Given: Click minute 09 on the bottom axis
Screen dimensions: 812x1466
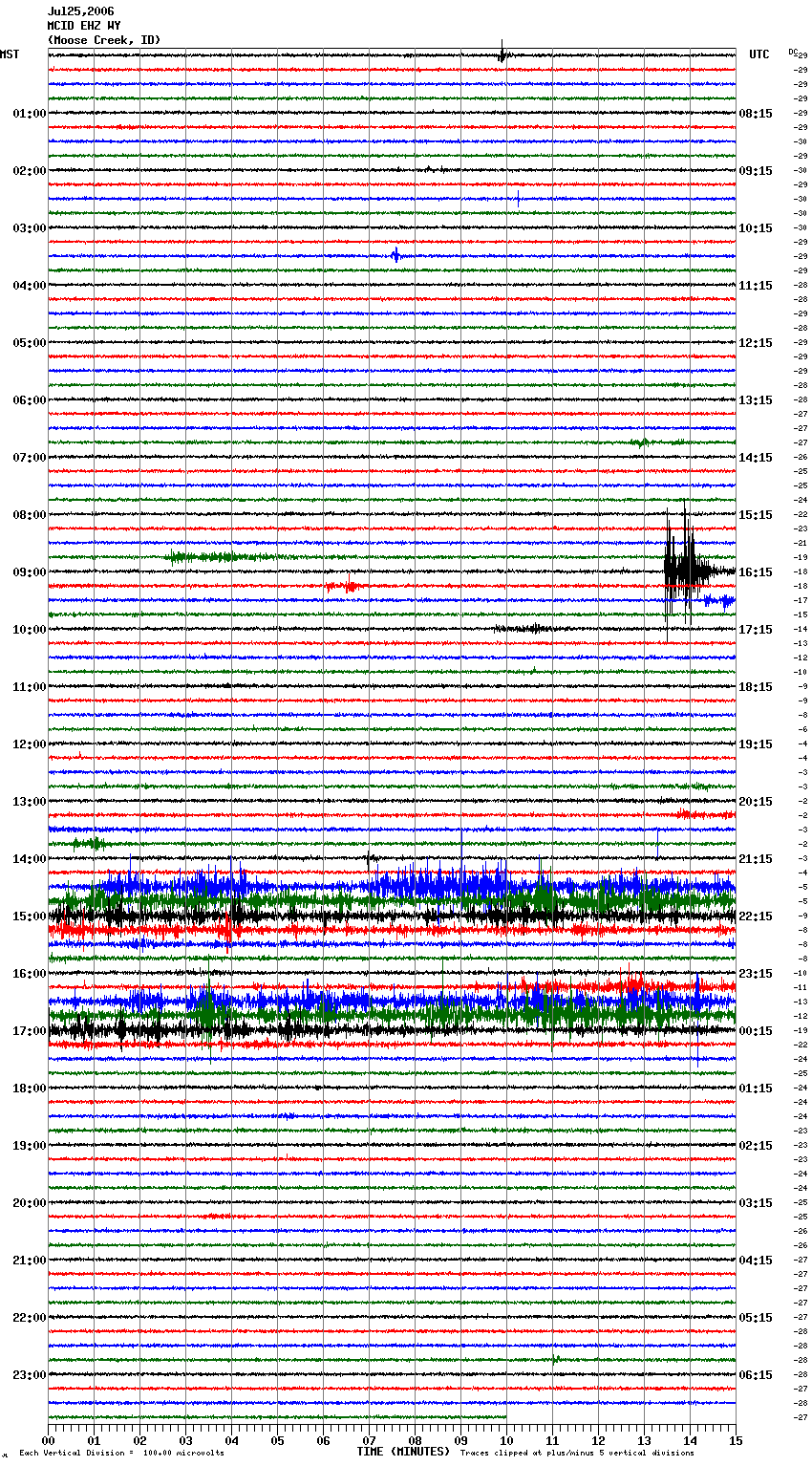Looking at the screenshot, I should 460,1440.
